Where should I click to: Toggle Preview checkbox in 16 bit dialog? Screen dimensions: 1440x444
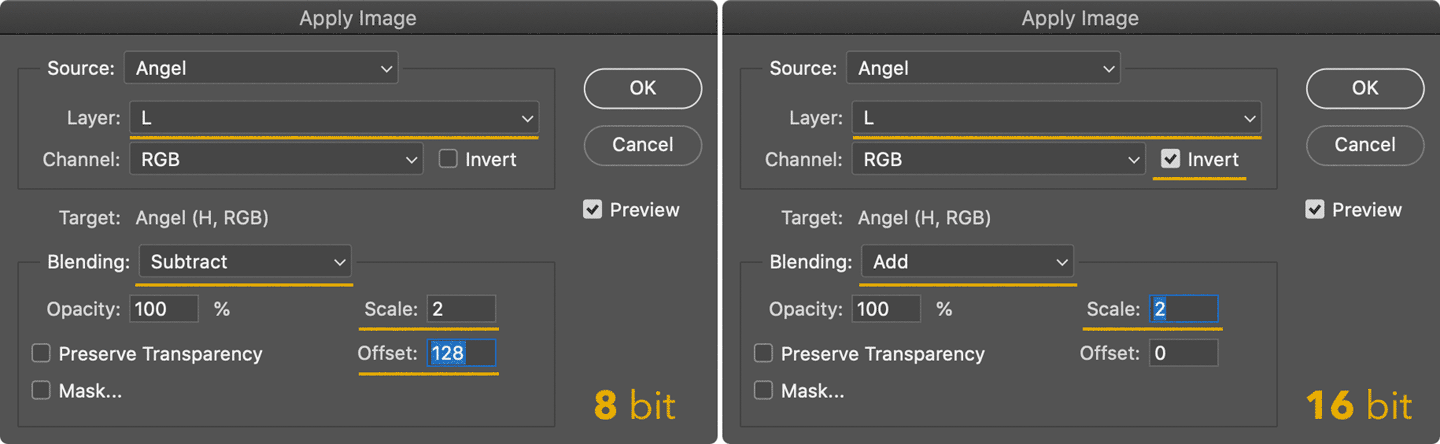1315,210
